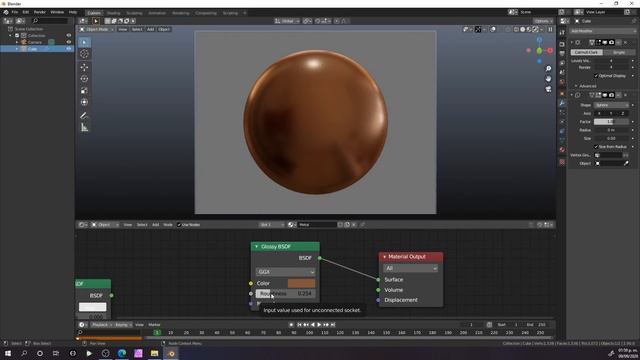Collapse the Glossy BSDF node

256,247
